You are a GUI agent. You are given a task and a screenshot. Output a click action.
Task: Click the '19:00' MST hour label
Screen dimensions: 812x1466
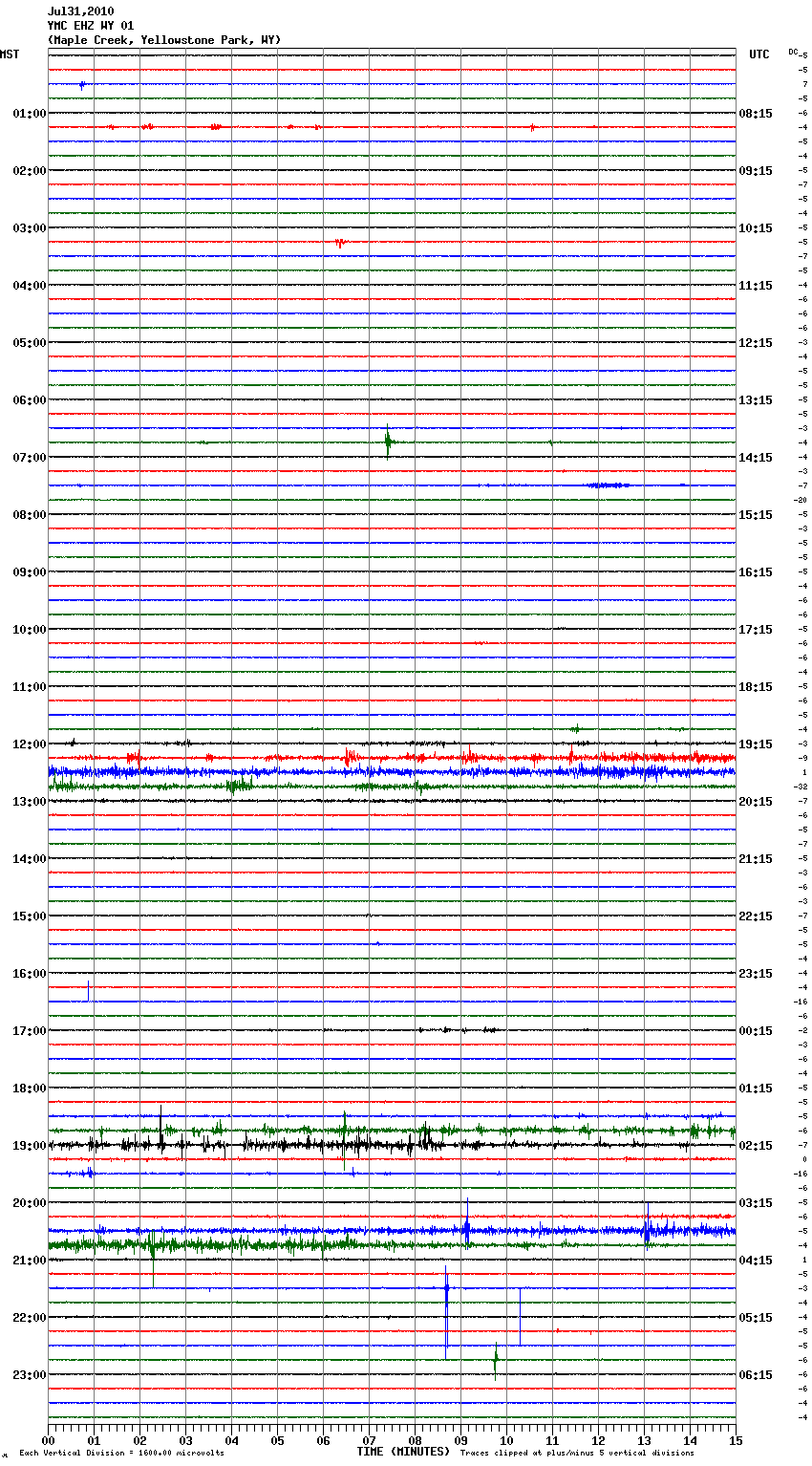pyautogui.click(x=30, y=1146)
